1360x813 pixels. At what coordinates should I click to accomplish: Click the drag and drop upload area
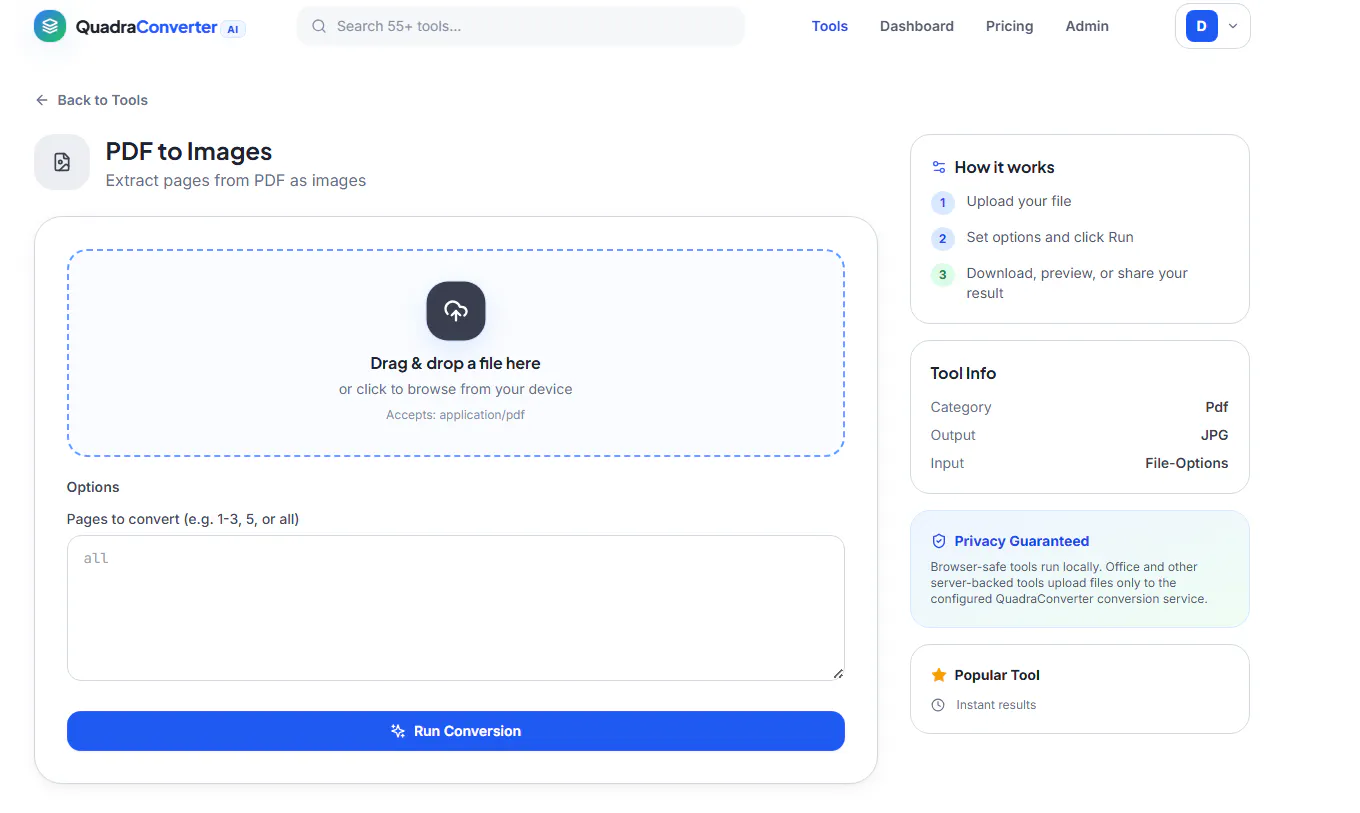[456, 353]
